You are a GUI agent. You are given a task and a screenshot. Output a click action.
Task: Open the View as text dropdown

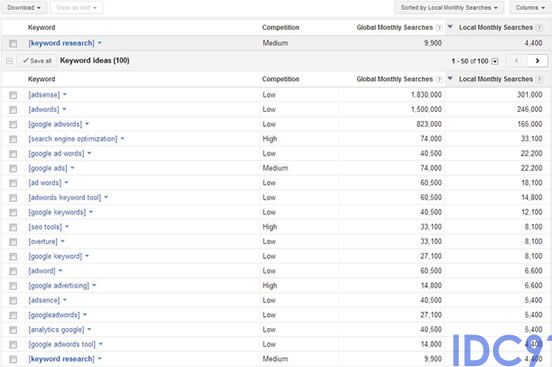tap(76, 7)
